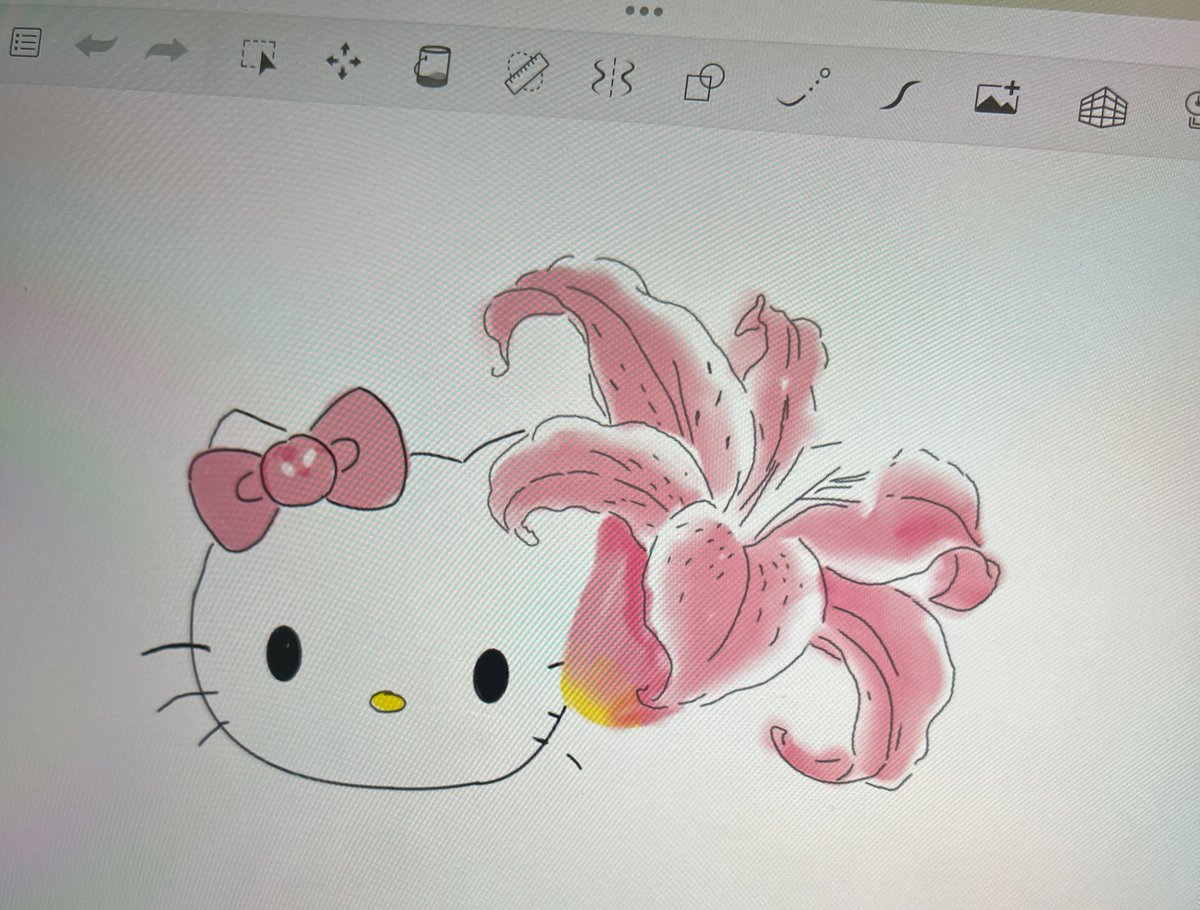The width and height of the screenshot is (1200, 910).
Task: Open the Perspective Guides grid tool
Action: tap(1102, 108)
